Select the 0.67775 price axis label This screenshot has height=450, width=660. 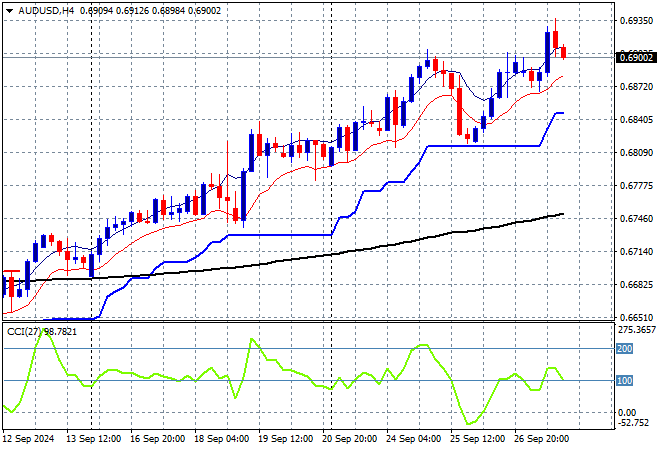coord(636,186)
